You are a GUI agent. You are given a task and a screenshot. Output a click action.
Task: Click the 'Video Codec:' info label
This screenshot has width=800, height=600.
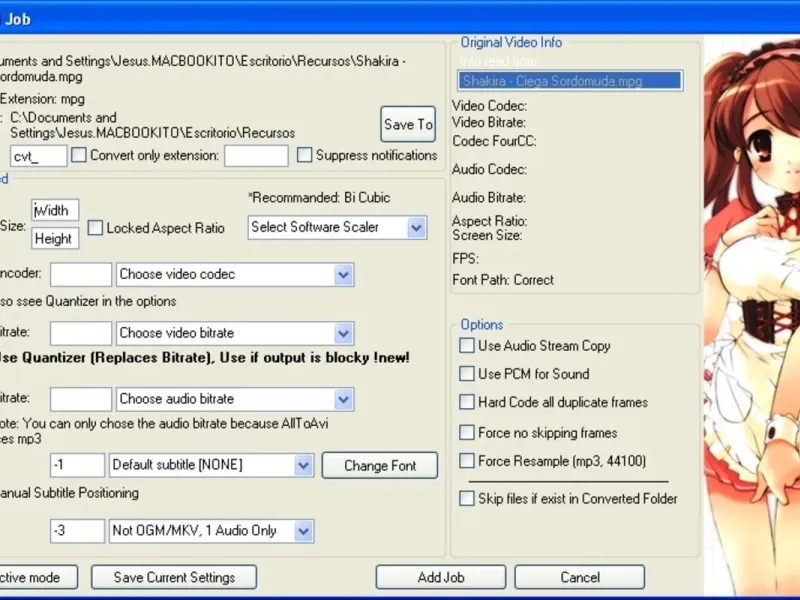489,106
